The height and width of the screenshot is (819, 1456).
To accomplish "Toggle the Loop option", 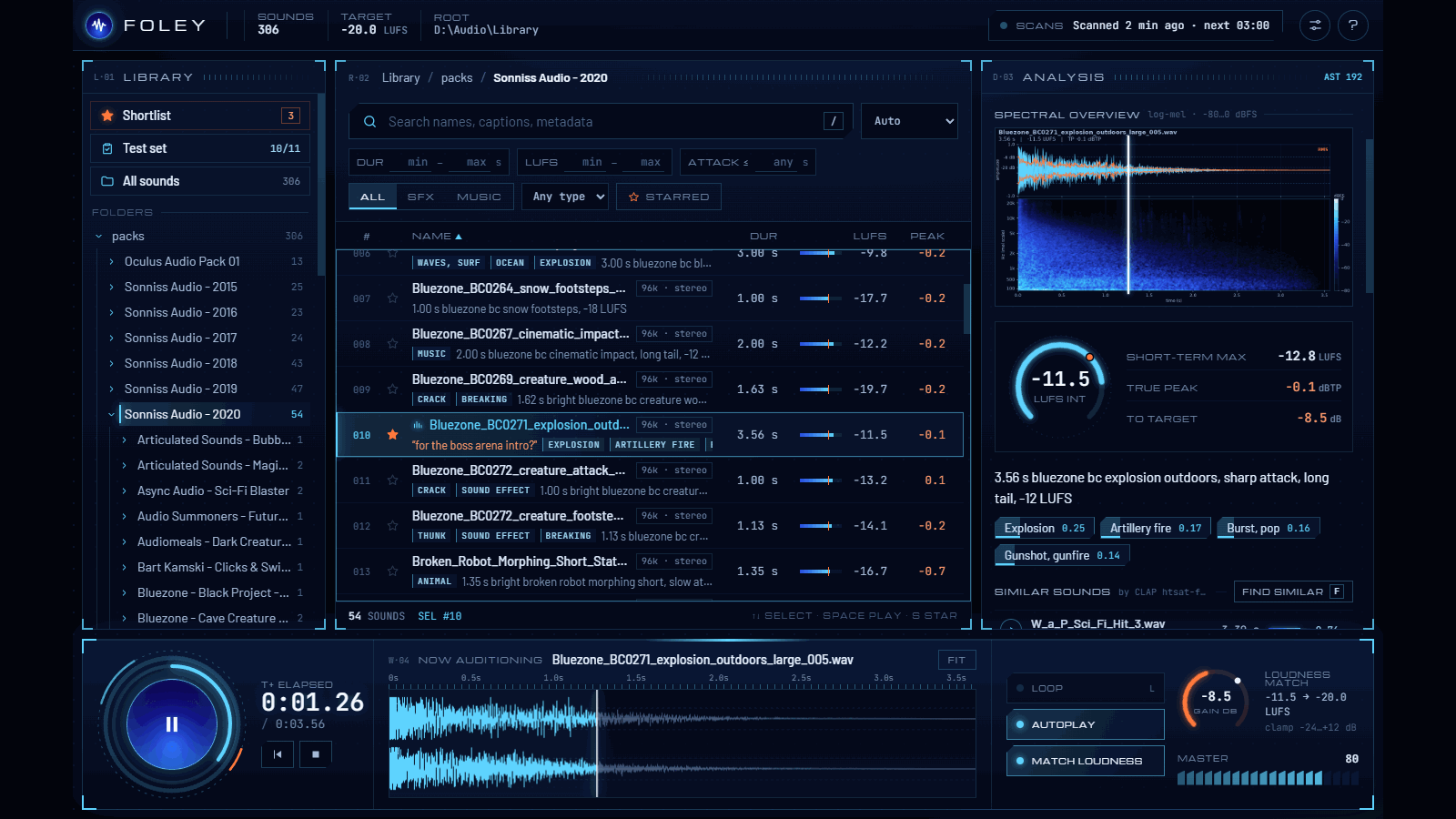I will (x=1085, y=689).
